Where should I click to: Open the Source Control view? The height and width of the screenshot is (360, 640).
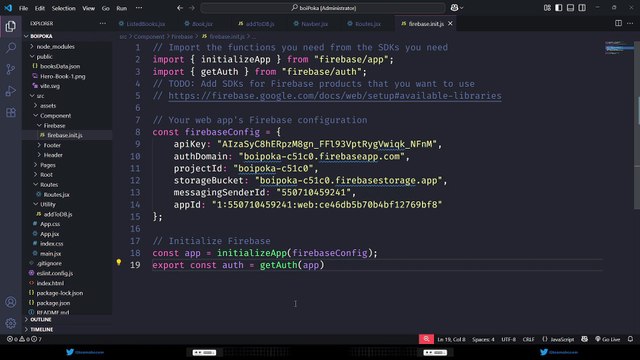pyautogui.click(x=11, y=69)
